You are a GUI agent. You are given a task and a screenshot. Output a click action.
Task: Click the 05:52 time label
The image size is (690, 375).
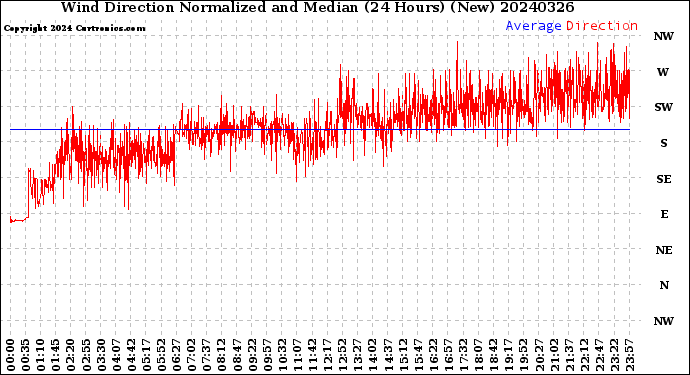[x=161, y=355]
